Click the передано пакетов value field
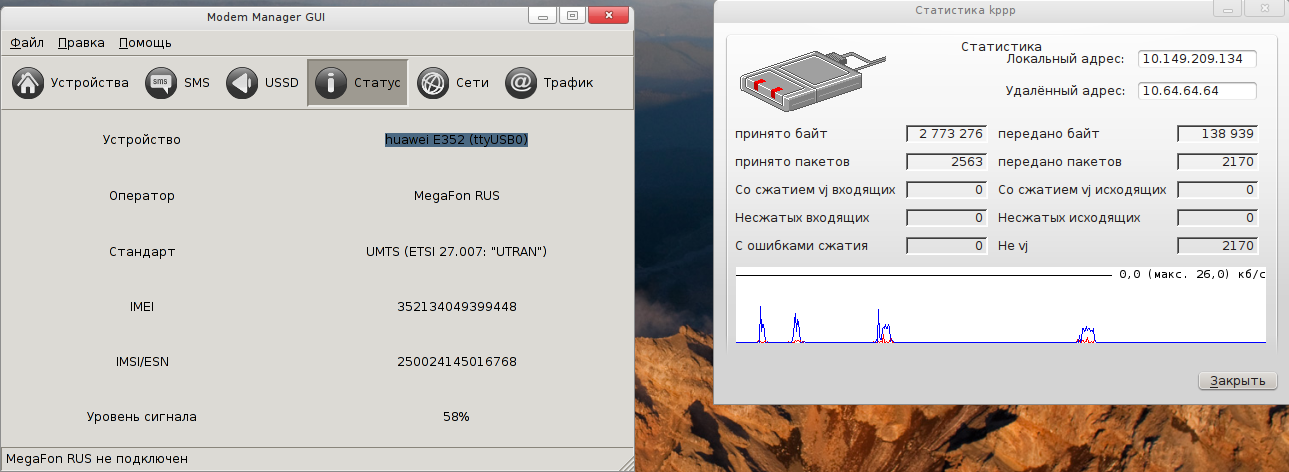Image resolution: width=1289 pixels, height=472 pixels. (x=1218, y=161)
